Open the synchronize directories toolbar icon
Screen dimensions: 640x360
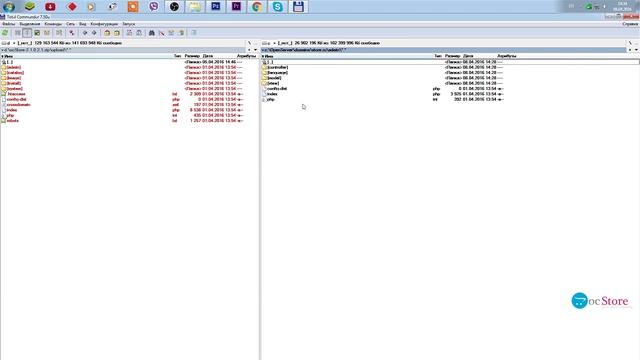click(x=171, y=33)
